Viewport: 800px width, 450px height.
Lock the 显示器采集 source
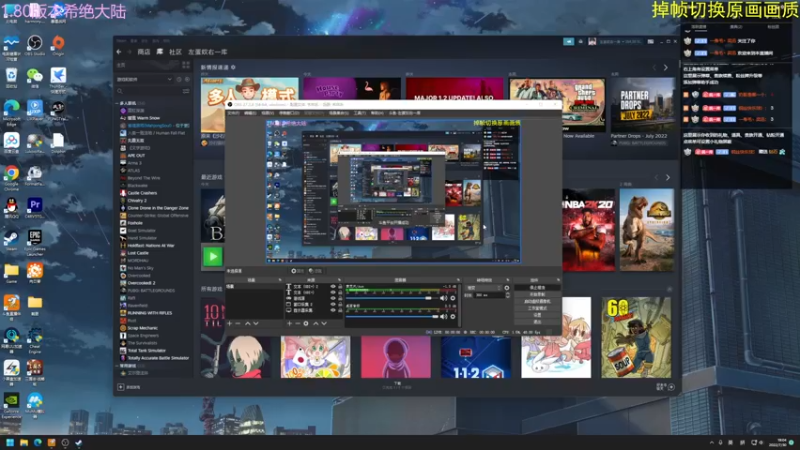(340, 310)
